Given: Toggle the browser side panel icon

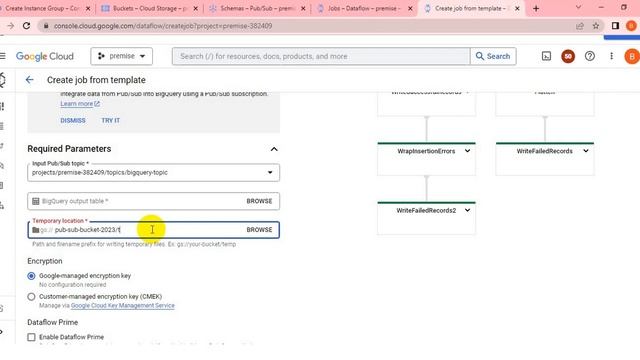Looking at the screenshot, I should tap(615, 26).
